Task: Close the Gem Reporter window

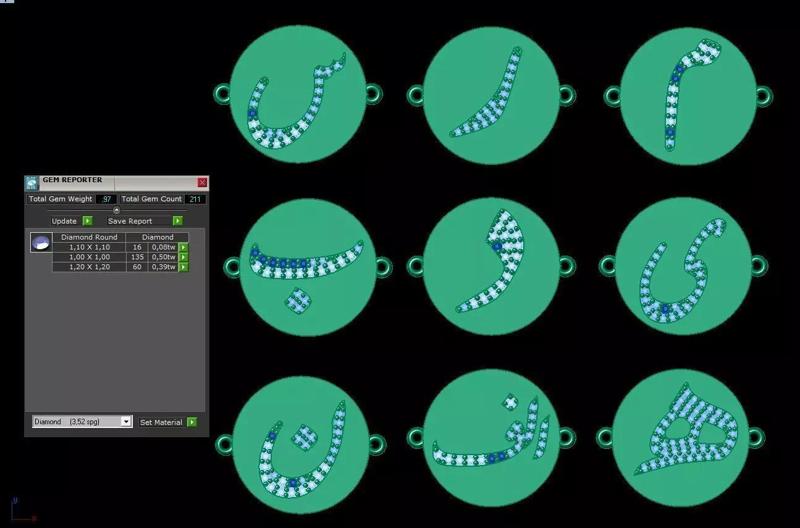Action: pos(203,182)
